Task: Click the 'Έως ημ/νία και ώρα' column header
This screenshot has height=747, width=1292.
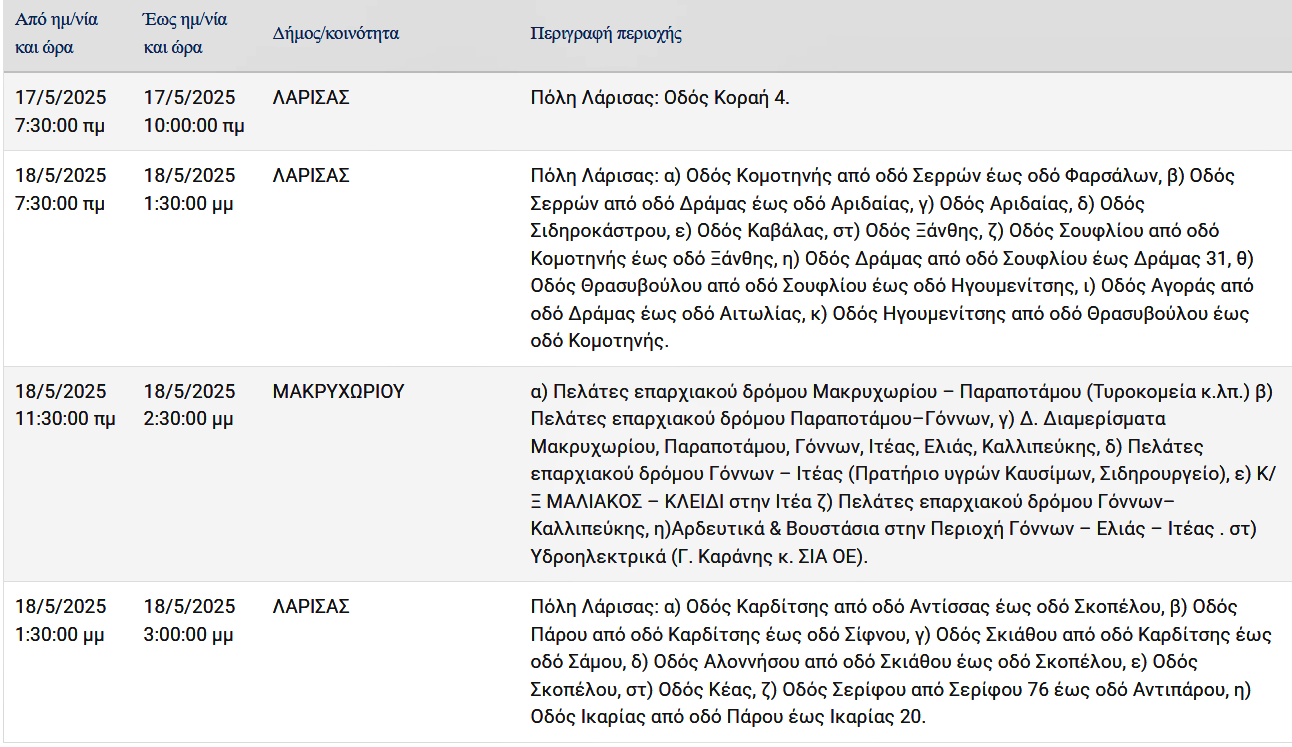Action: (x=186, y=33)
